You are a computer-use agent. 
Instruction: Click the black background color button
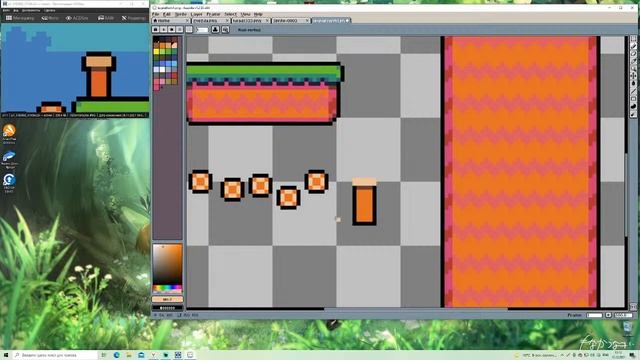(x=167, y=308)
